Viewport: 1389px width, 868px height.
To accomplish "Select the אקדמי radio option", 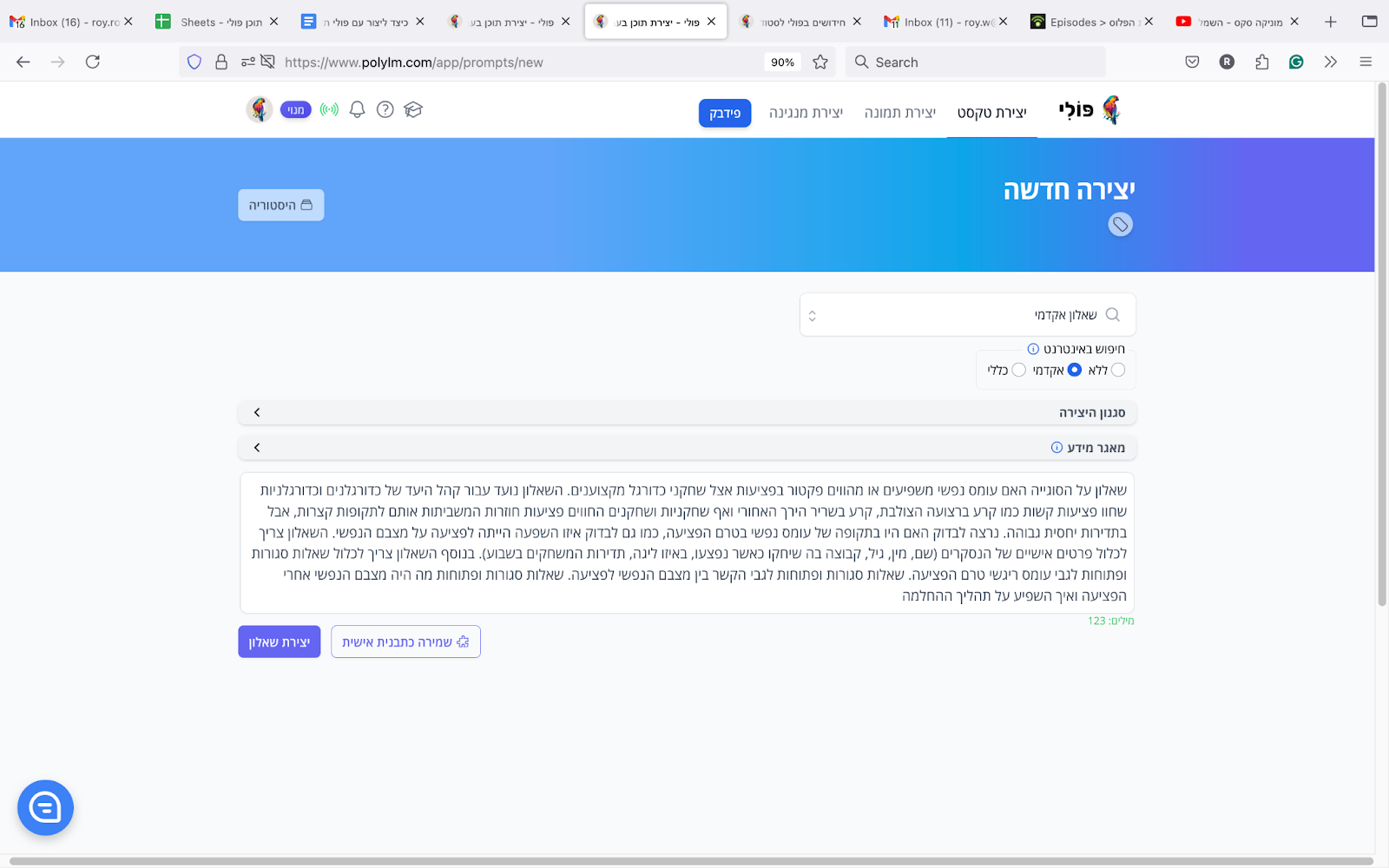I will pos(1075,370).
